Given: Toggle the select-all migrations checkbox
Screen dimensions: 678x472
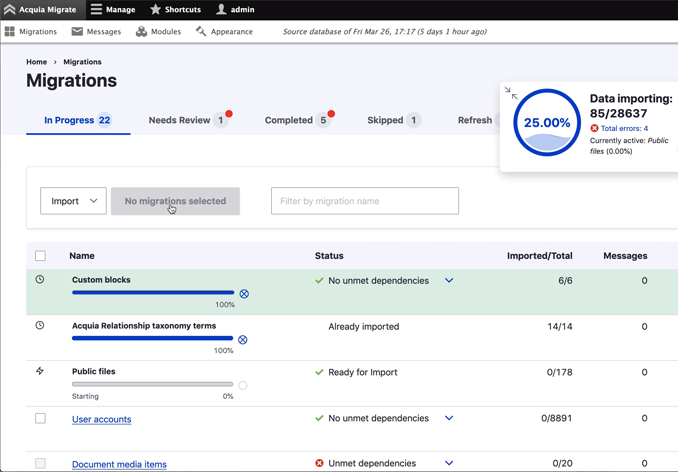Looking at the screenshot, I should click(41, 256).
